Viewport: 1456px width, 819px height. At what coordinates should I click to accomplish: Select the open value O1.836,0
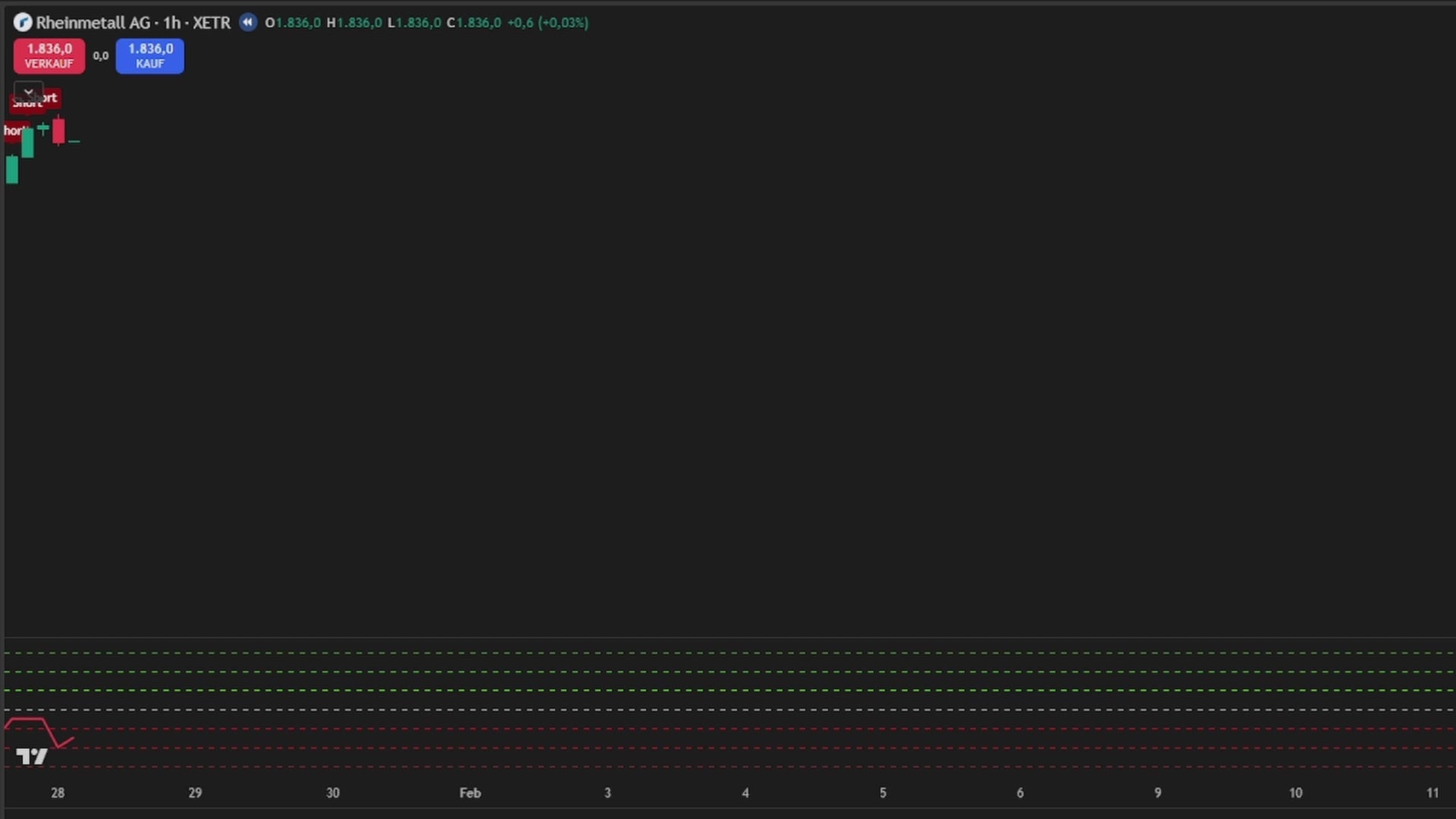click(293, 23)
